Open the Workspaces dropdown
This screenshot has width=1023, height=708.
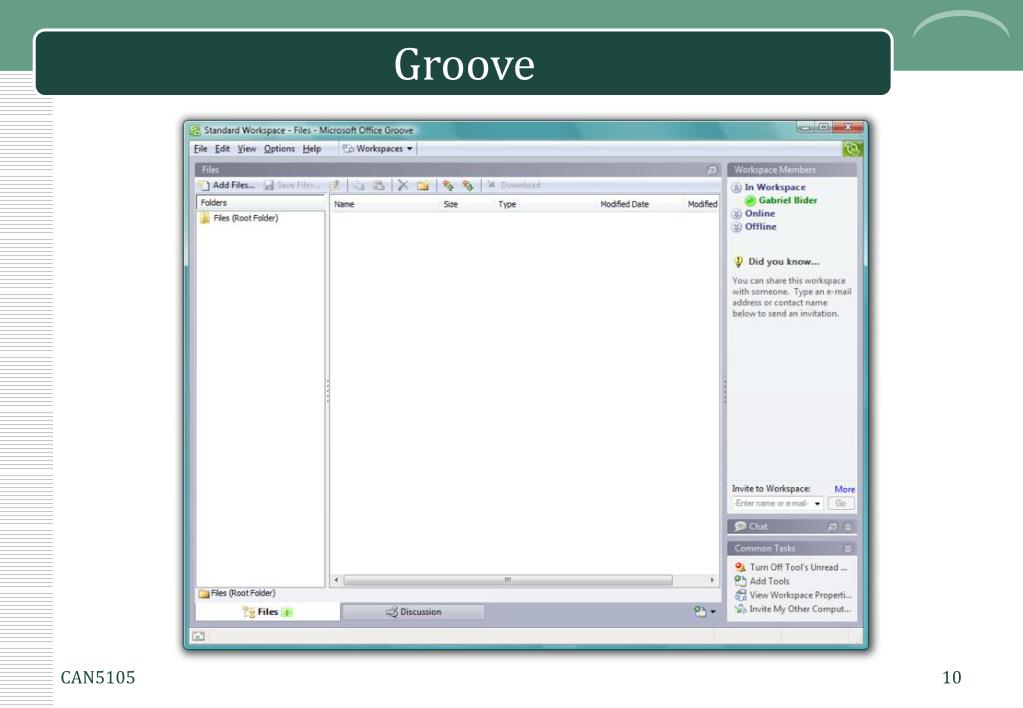[x=378, y=149]
